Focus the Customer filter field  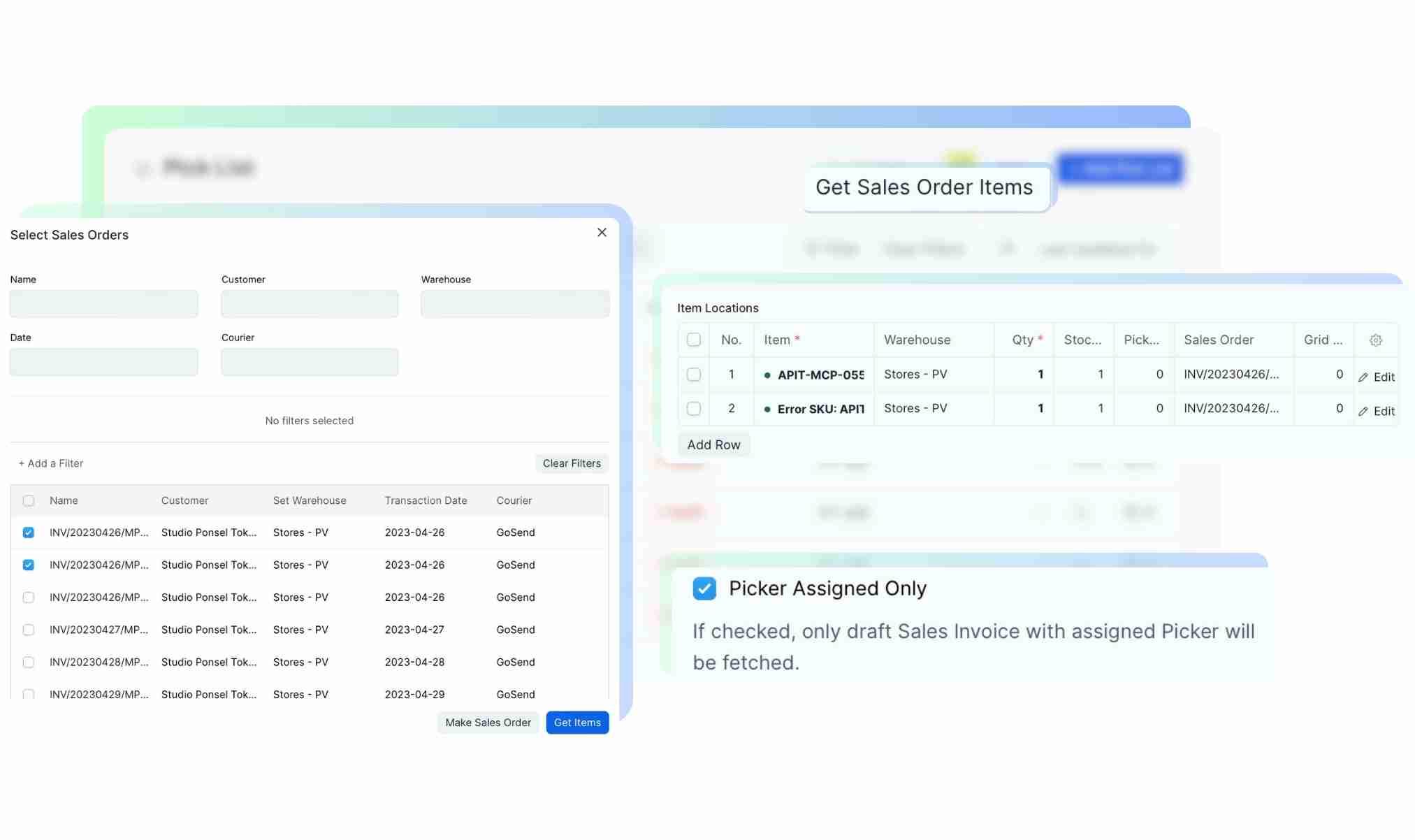click(x=310, y=305)
